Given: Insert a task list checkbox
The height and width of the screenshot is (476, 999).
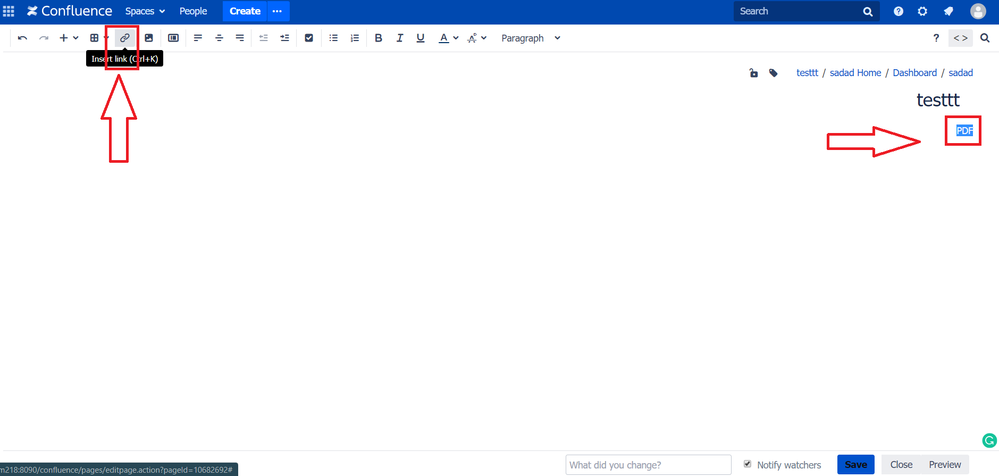Looking at the screenshot, I should [x=309, y=38].
